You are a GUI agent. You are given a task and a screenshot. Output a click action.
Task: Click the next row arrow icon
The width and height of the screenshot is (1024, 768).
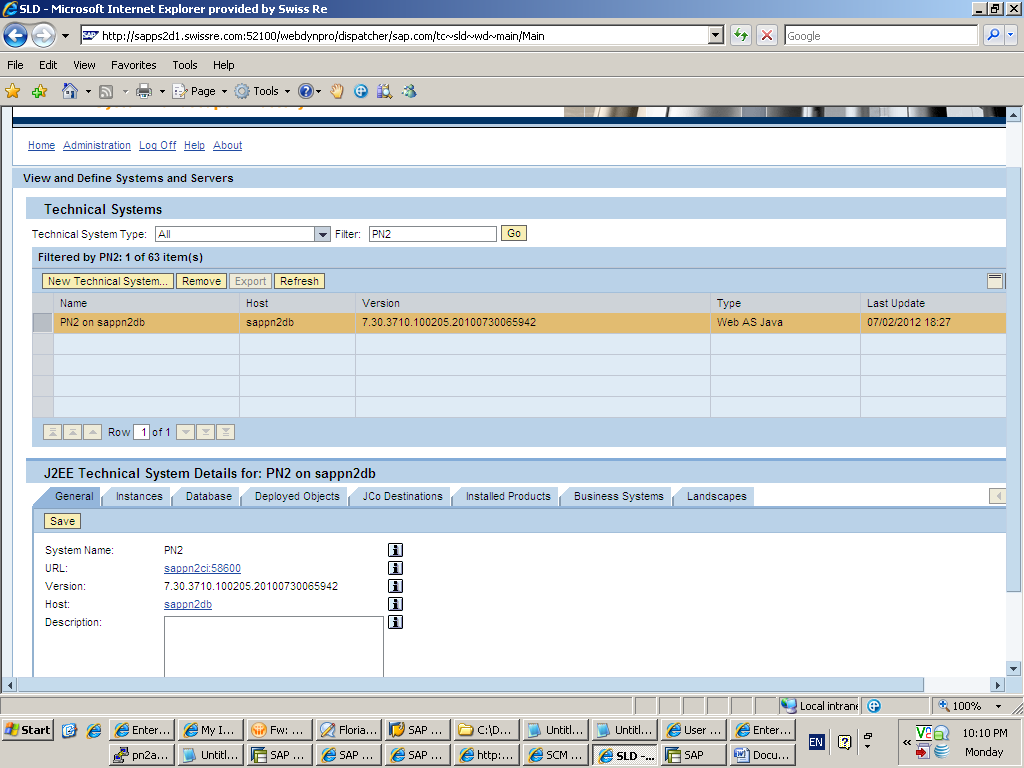[x=185, y=432]
